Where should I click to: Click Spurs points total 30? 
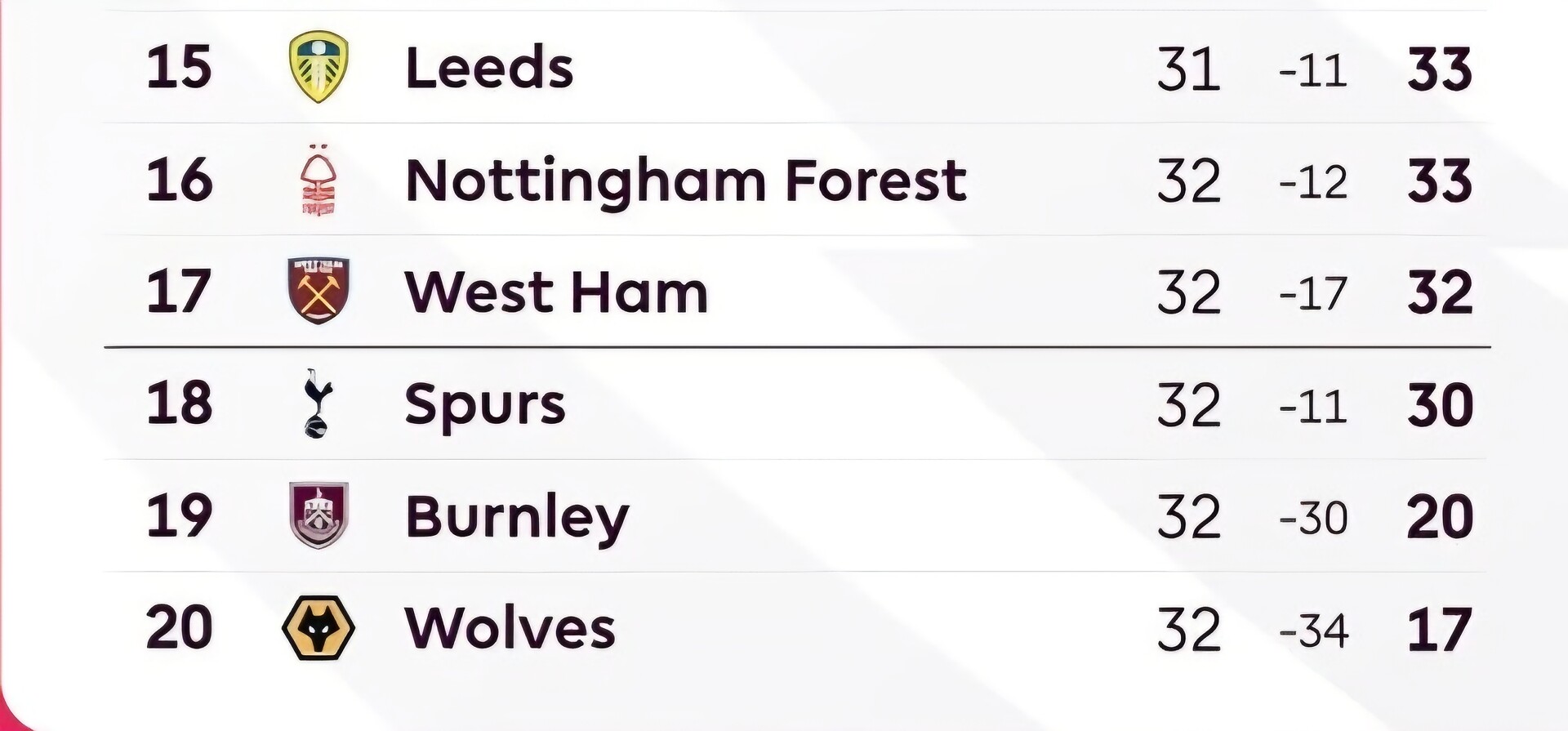coord(1440,405)
